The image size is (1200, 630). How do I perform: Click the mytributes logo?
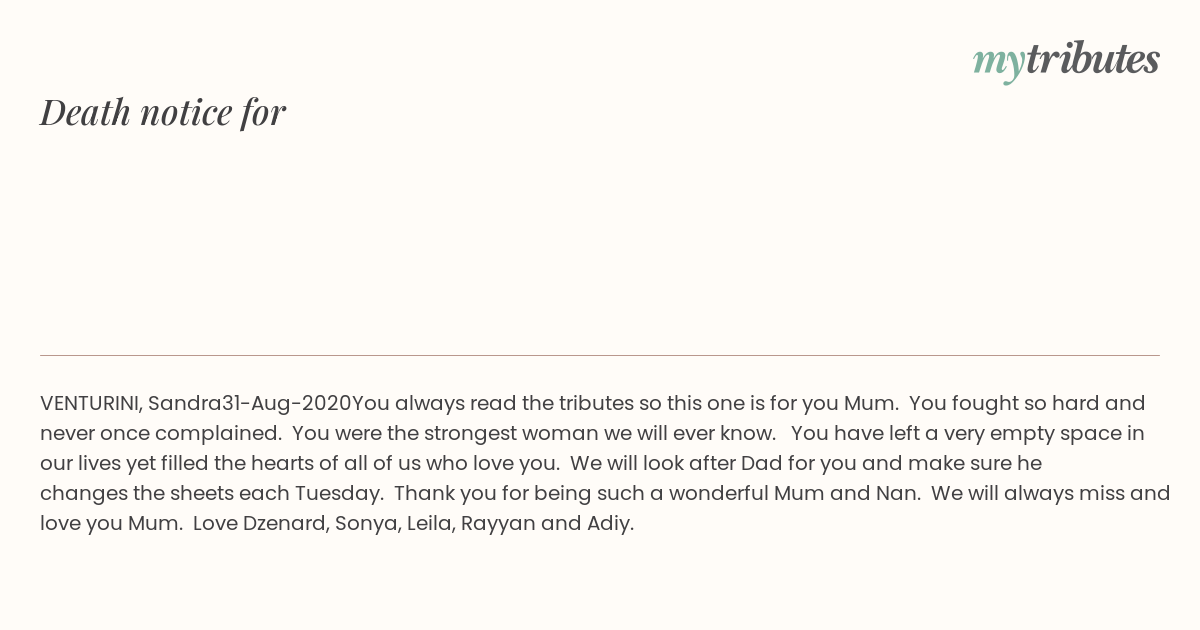(1066, 60)
